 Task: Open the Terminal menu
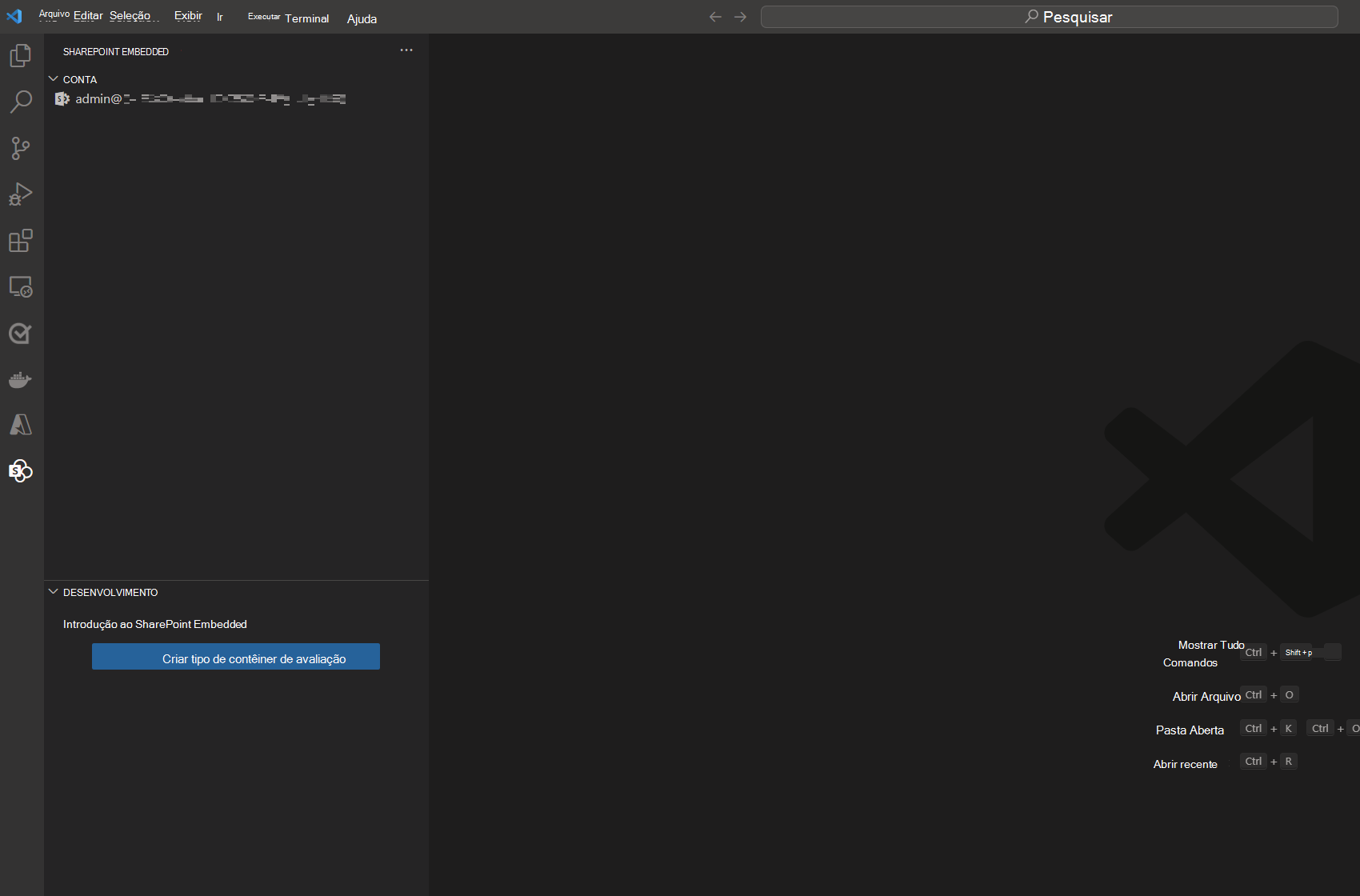[306, 18]
